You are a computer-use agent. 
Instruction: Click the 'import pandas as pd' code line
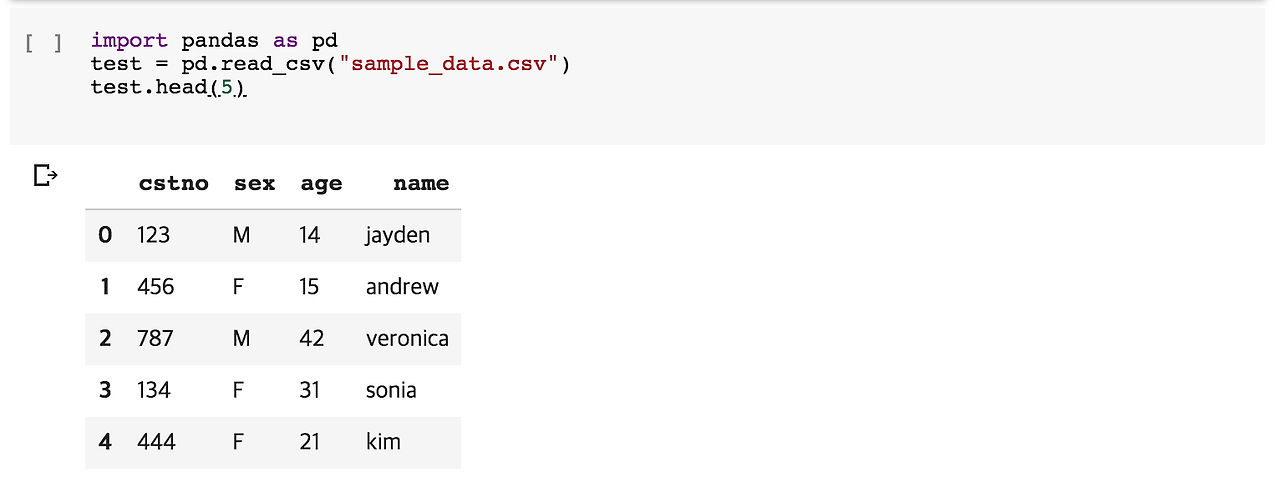tap(214, 41)
